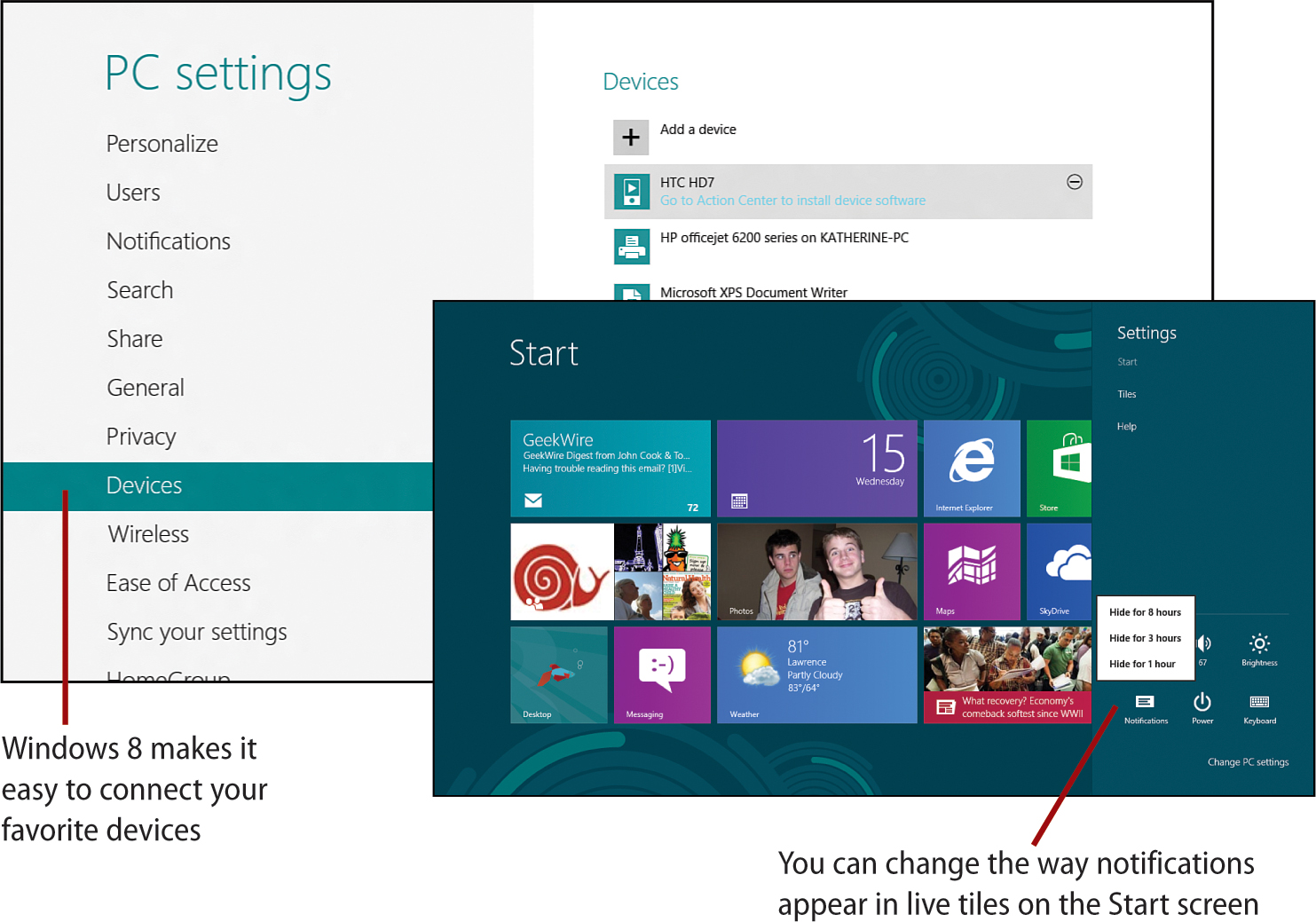Screen dimensions: 1316x922
Task: Open the General category in PC settings
Action: click(x=146, y=388)
